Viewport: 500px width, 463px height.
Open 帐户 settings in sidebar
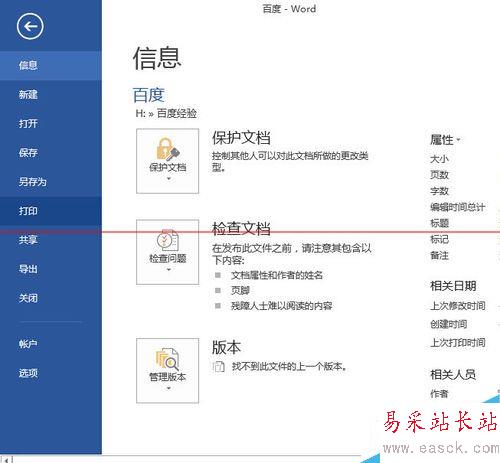[x=51, y=344]
